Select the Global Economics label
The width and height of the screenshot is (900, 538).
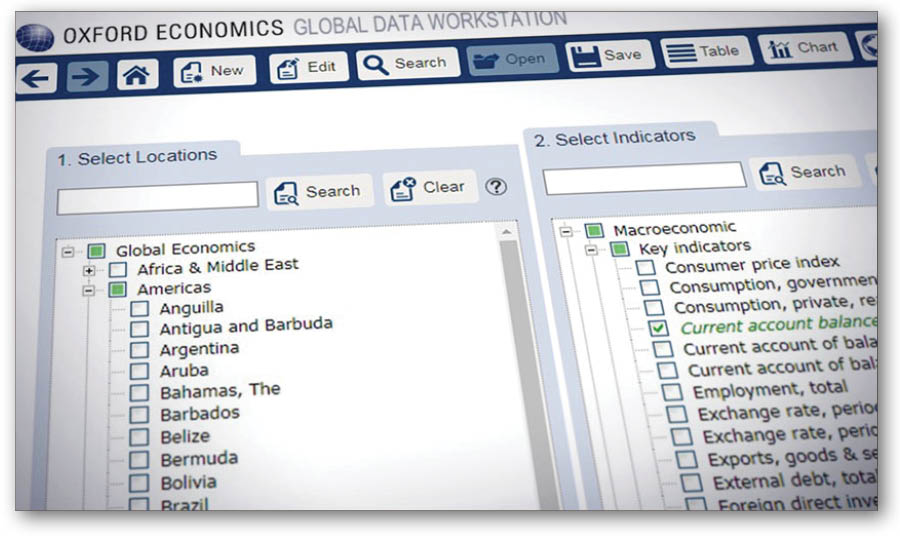(x=185, y=249)
